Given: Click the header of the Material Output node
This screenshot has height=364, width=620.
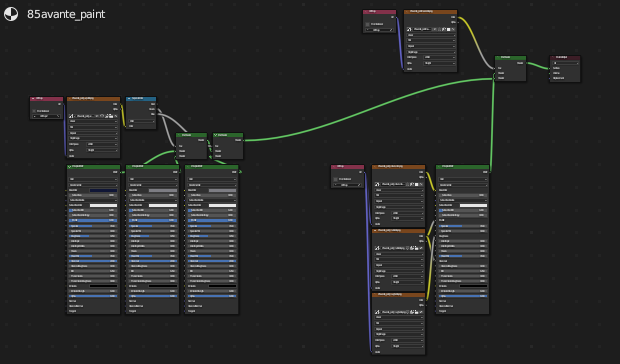Looking at the screenshot, I should click(x=565, y=58).
